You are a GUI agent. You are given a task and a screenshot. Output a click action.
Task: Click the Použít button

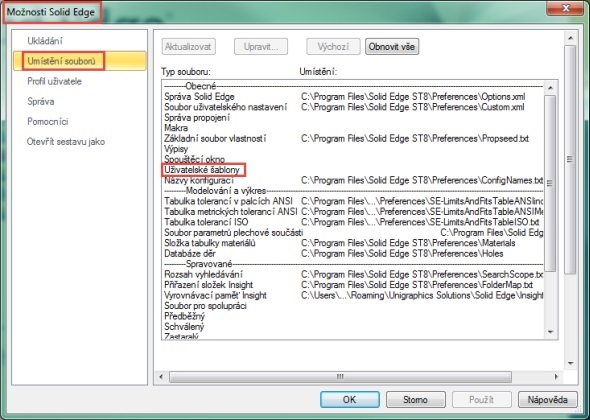[481, 399]
